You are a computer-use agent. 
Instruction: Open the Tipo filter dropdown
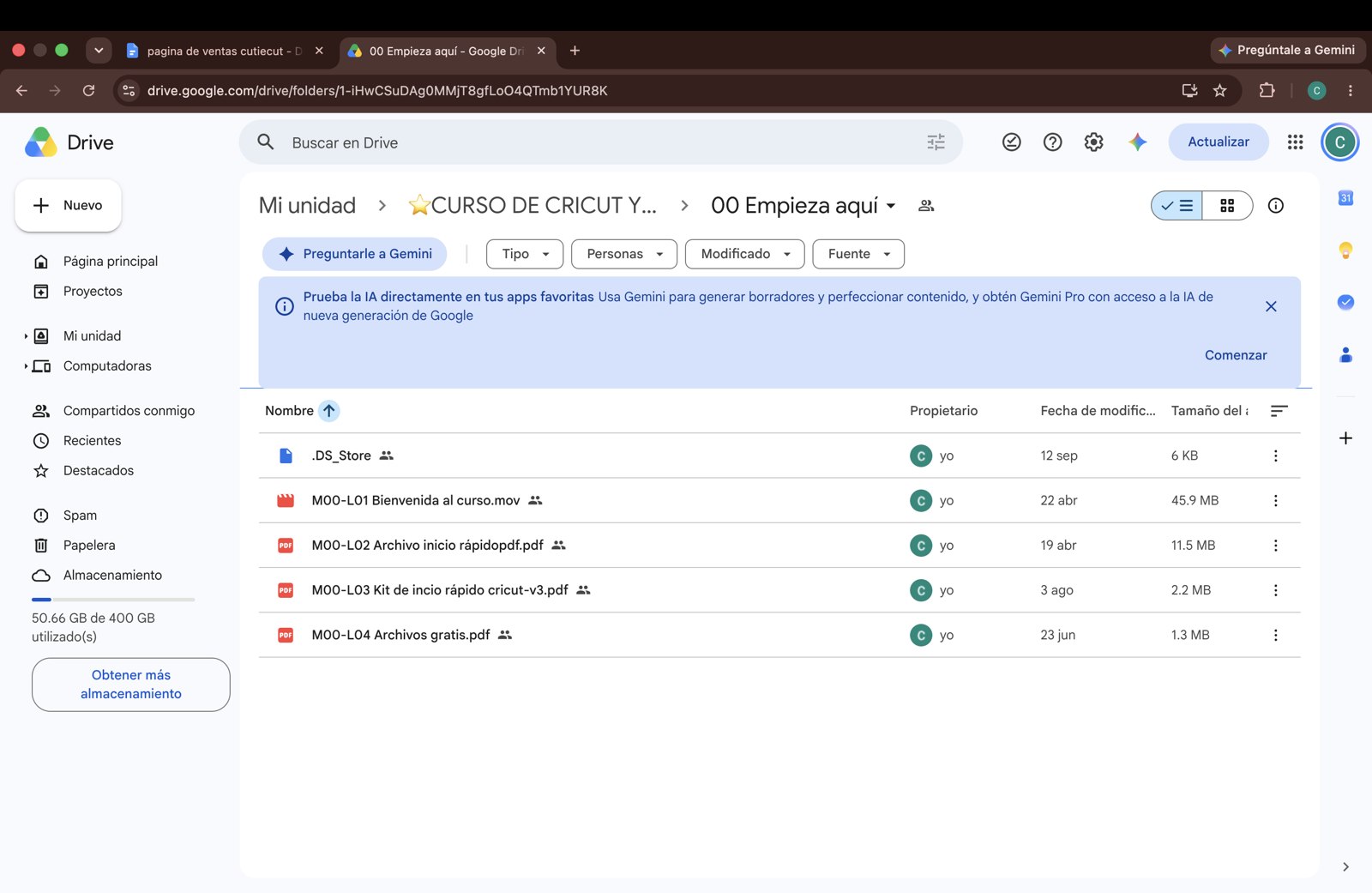(x=525, y=254)
